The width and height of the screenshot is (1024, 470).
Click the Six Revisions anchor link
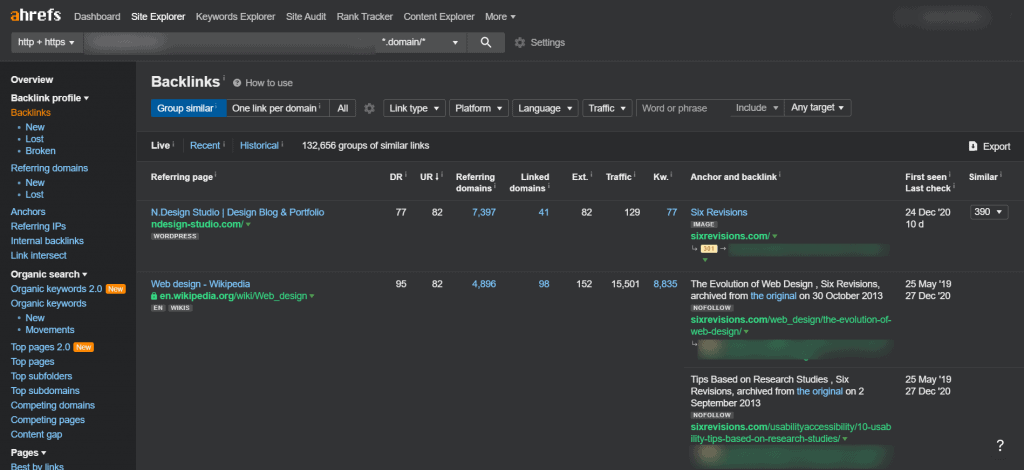click(x=718, y=212)
